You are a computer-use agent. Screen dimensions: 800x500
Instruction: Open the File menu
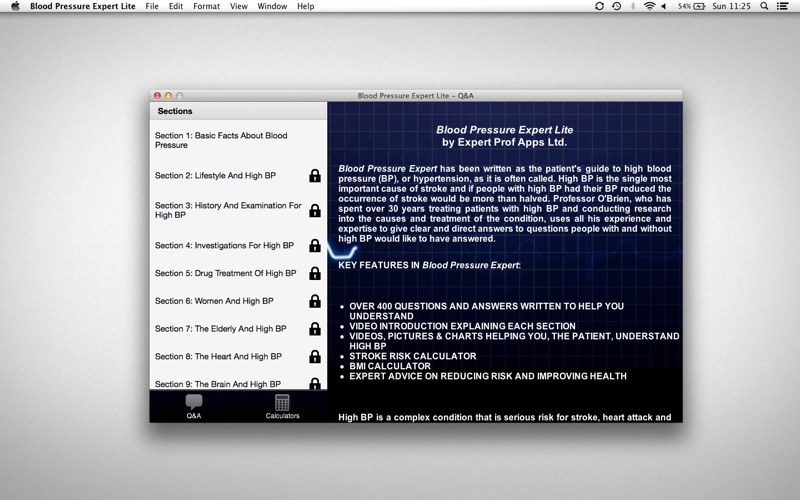pyautogui.click(x=152, y=6)
